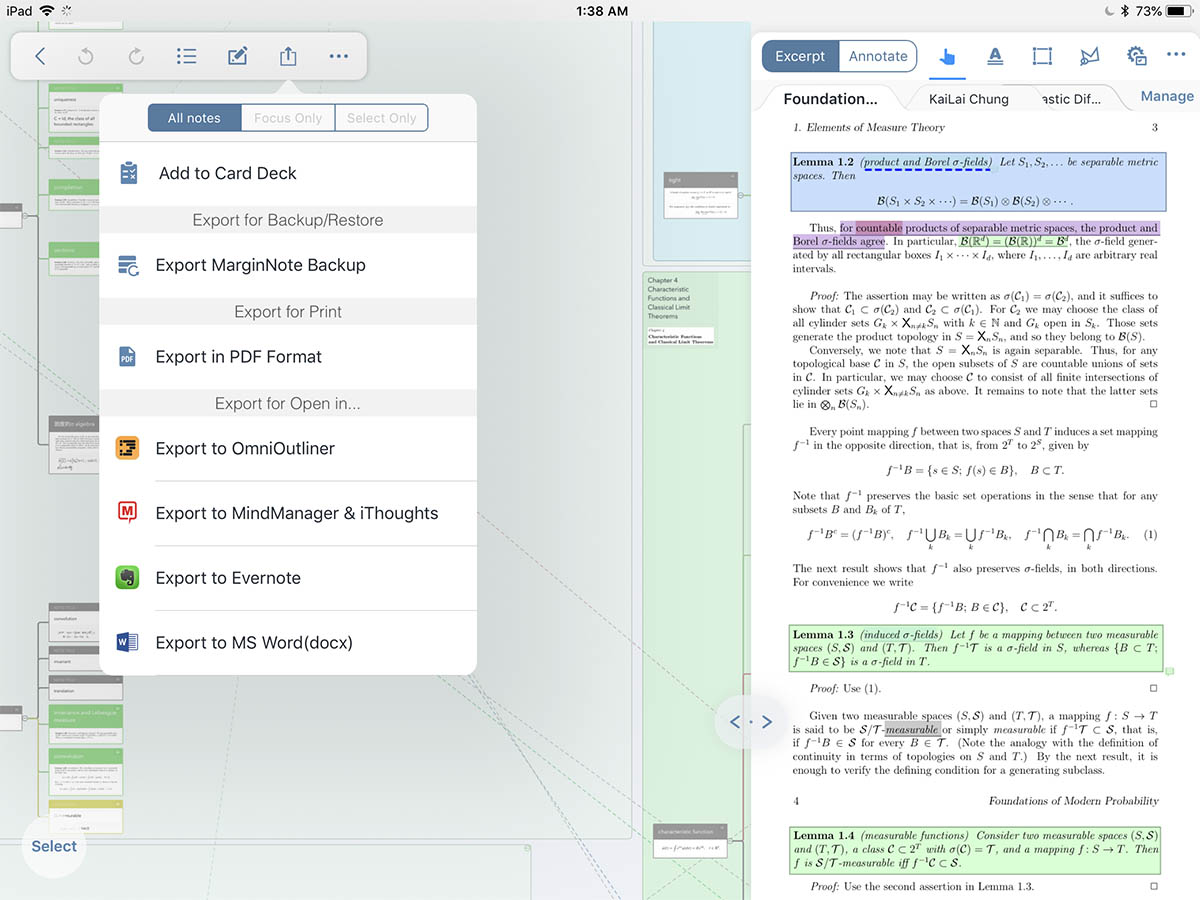Tap the 1:38 AM clock
The height and width of the screenshot is (900, 1200).
[x=603, y=11]
